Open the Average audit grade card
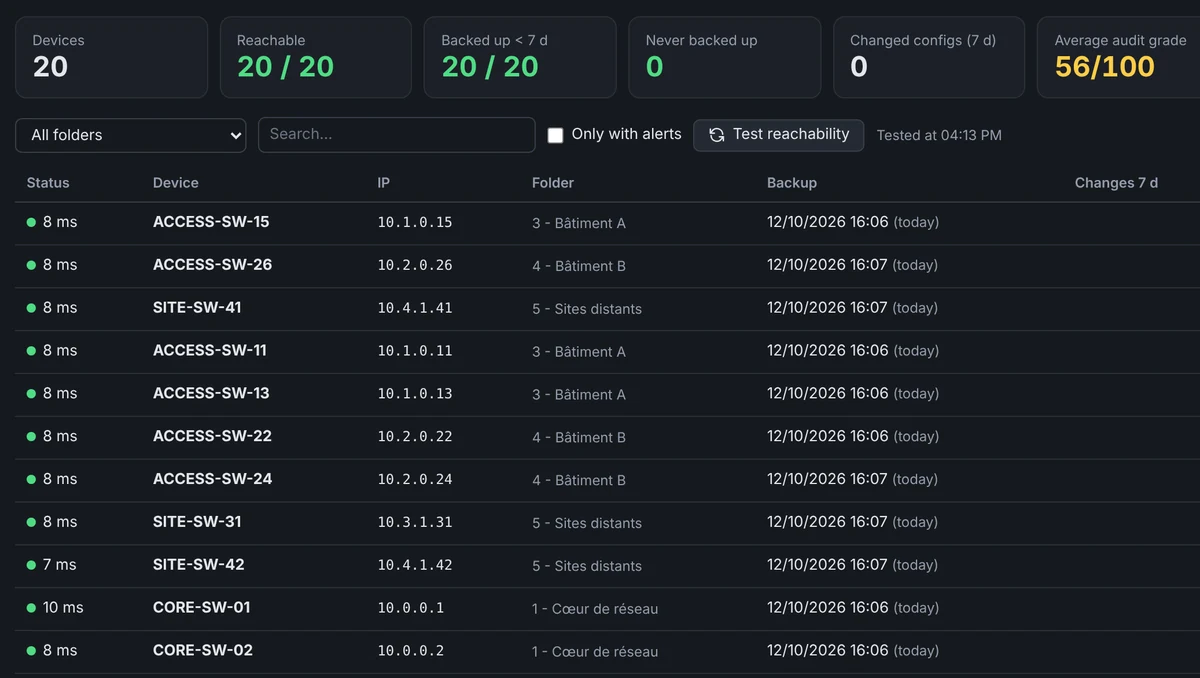 coord(1119,57)
